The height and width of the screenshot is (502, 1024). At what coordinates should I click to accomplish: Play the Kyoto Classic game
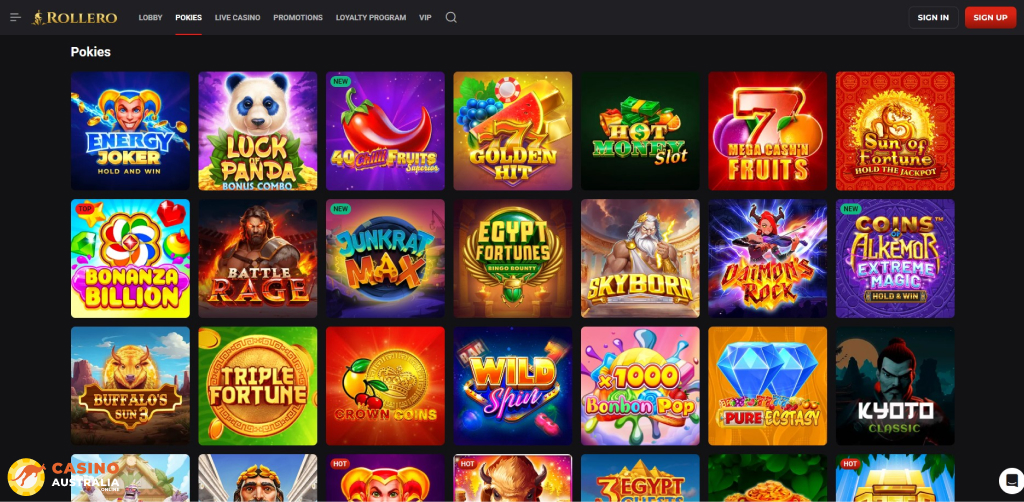point(895,386)
